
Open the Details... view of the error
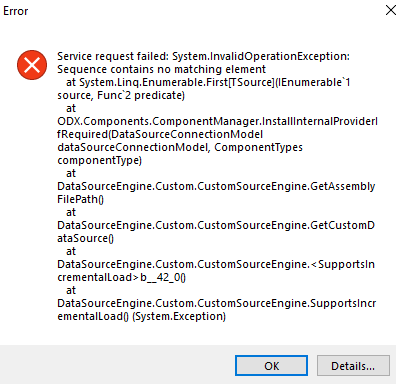353,366
